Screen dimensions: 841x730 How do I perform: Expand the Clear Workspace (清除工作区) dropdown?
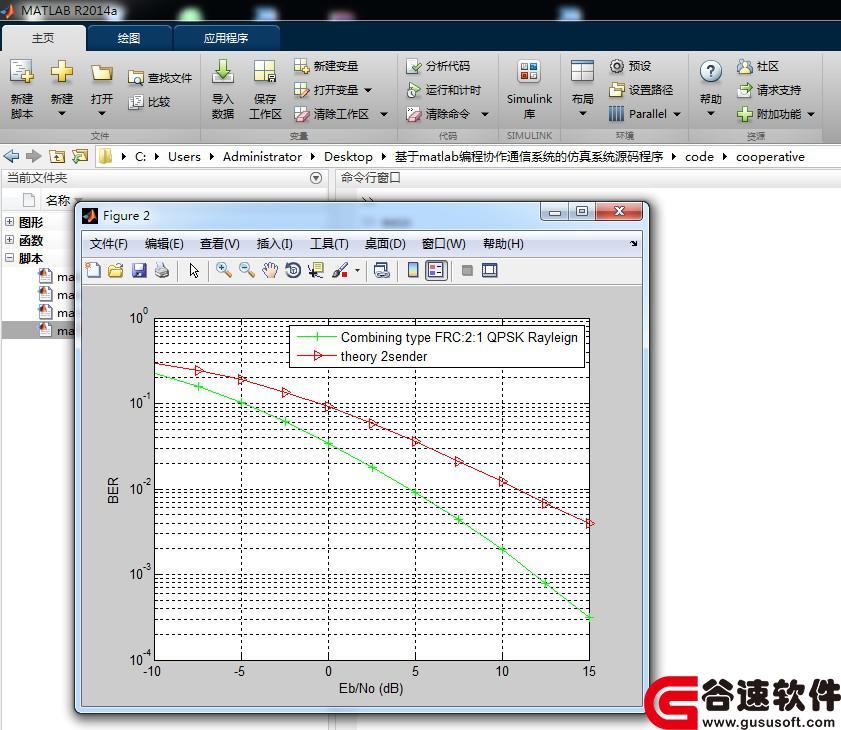[x=383, y=114]
